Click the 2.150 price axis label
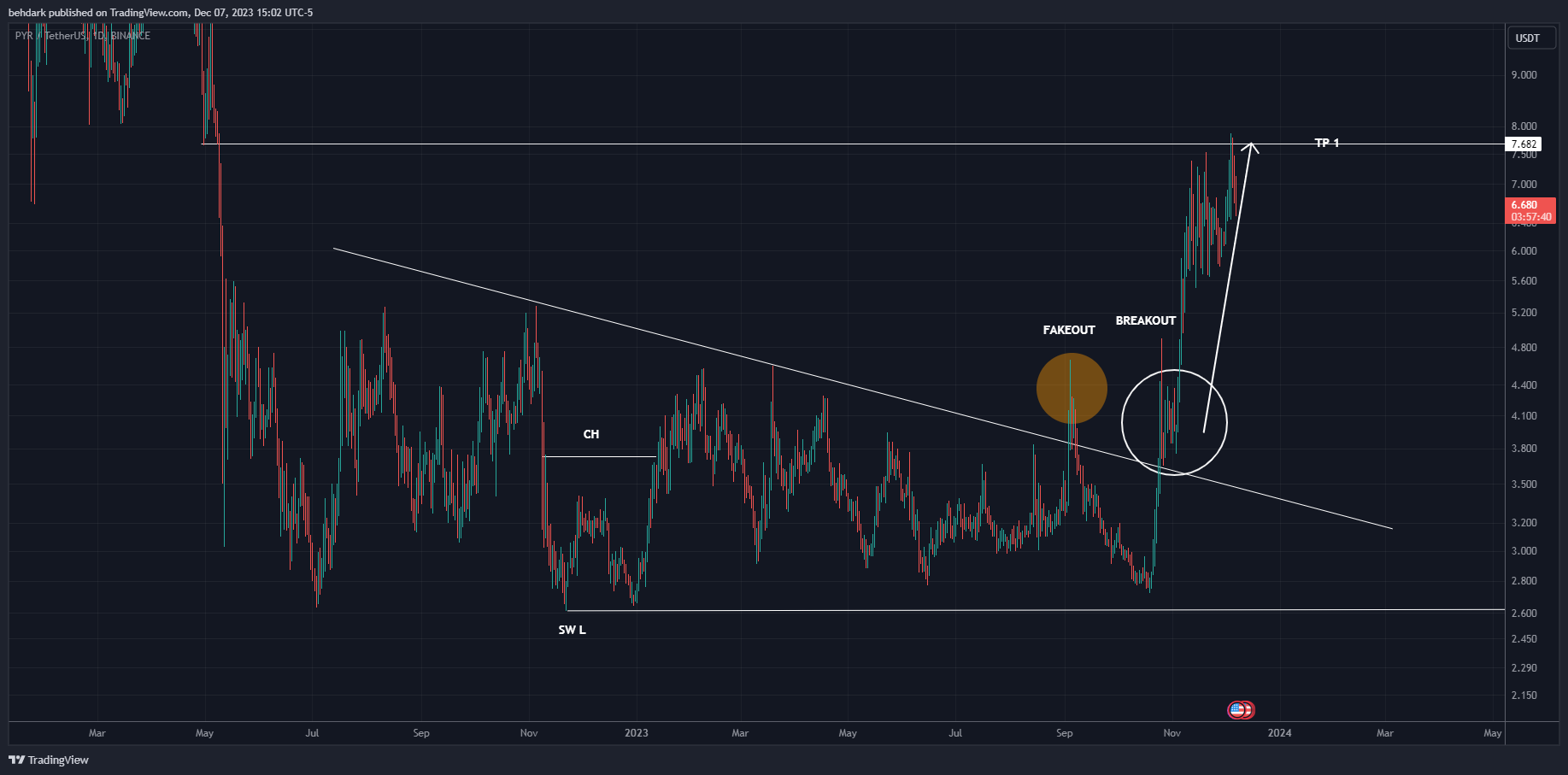Image resolution: width=1568 pixels, height=775 pixels. coord(1524,696)
